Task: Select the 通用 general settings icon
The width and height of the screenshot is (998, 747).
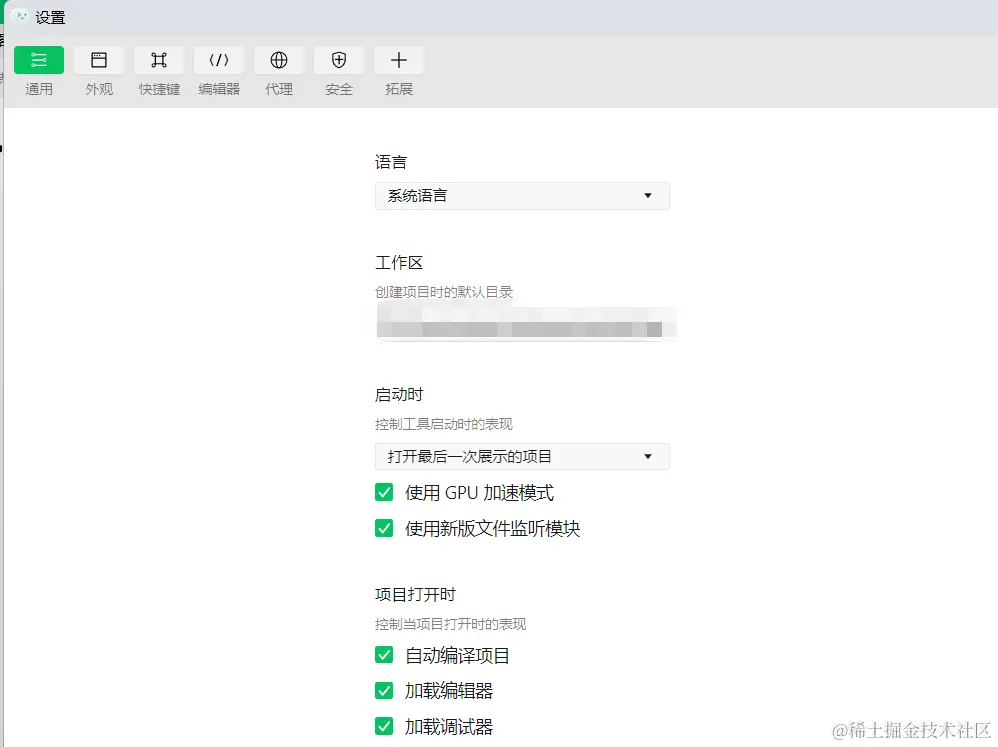Action: point(39,60)
